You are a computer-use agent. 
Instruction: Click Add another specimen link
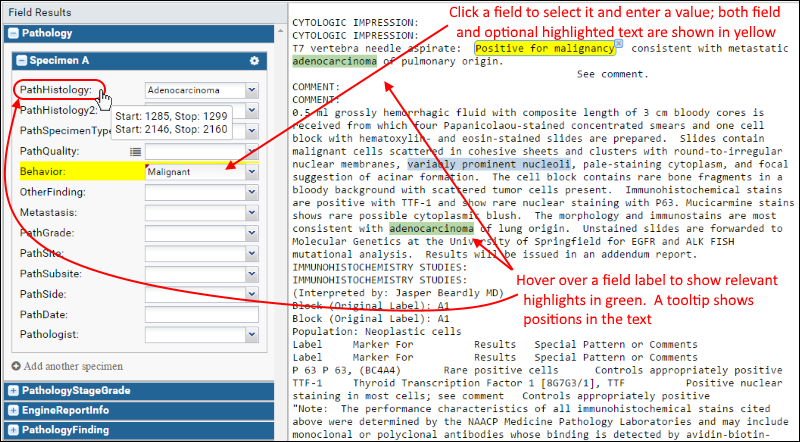pyautogui.click(x=73, y=366)
